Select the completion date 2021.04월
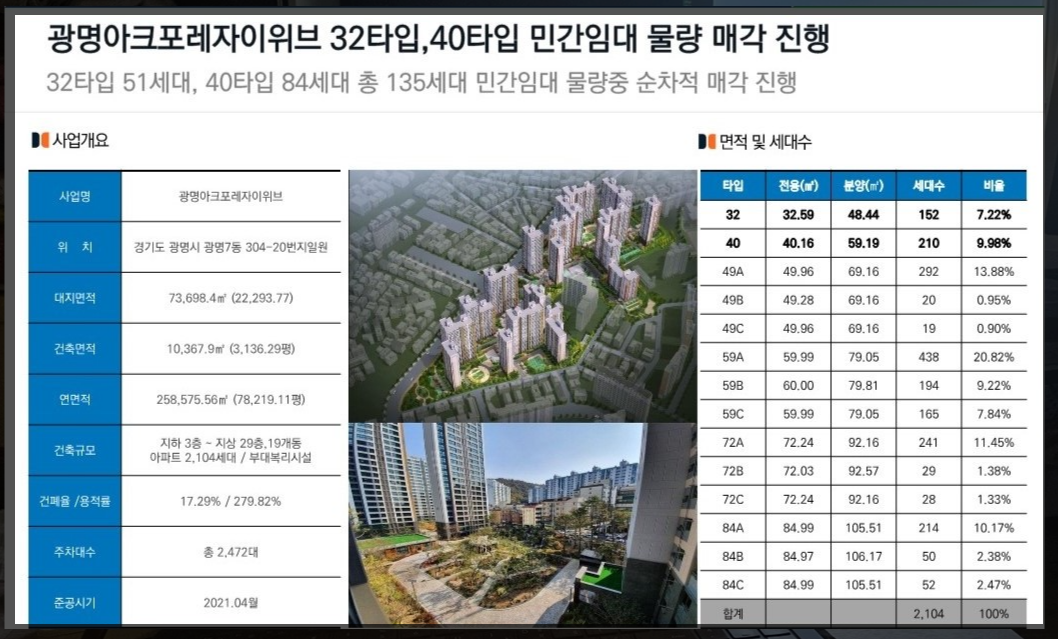1058x639 pixels. 231,603
